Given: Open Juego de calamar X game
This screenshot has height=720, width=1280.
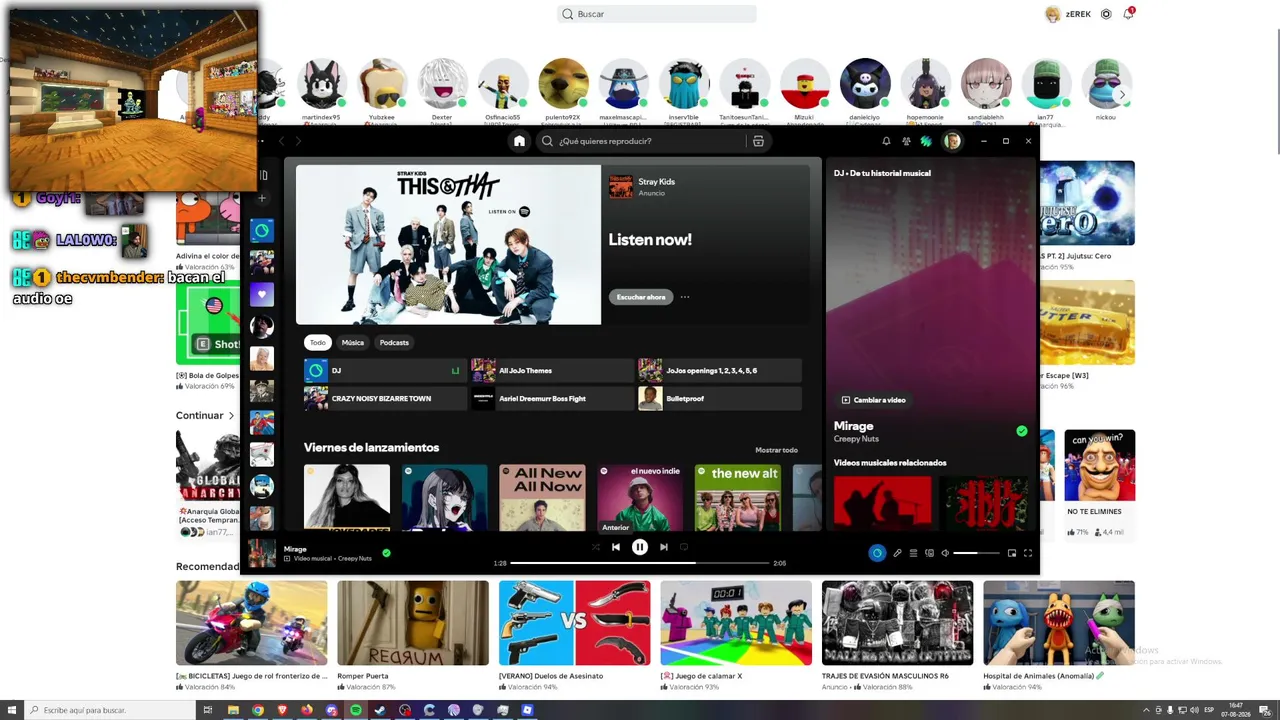Looking at the screenshot, I should pos(736,623).
